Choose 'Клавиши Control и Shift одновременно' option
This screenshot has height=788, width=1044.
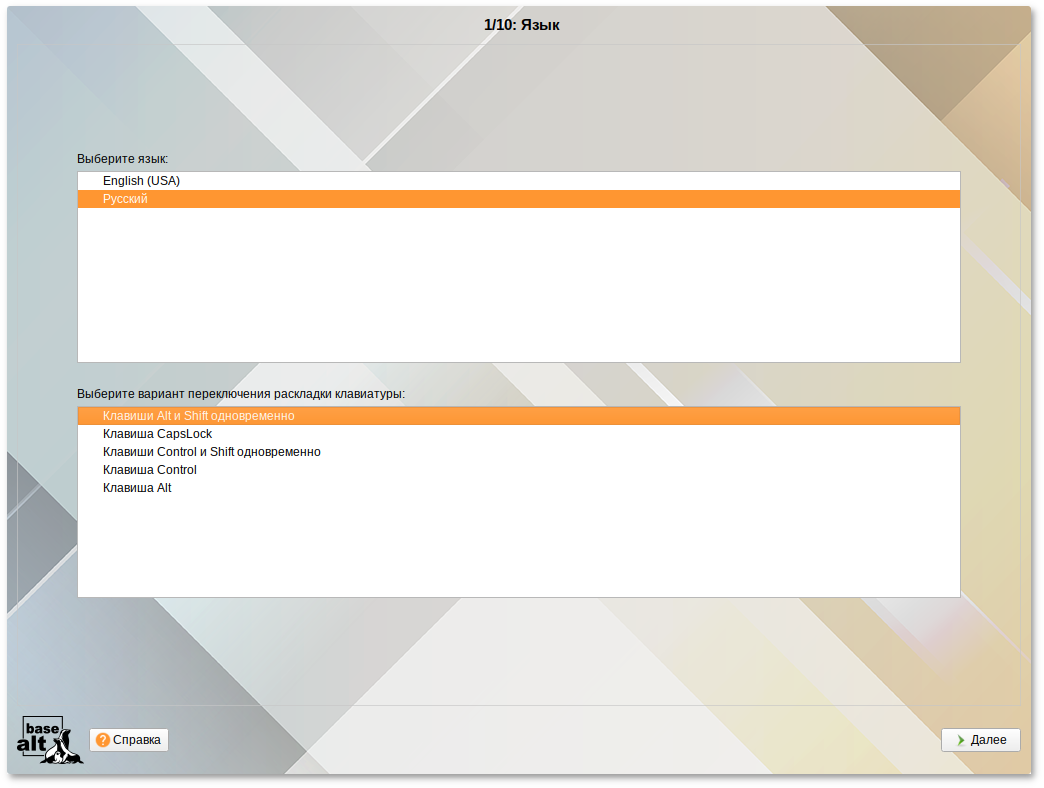[211, 452]
